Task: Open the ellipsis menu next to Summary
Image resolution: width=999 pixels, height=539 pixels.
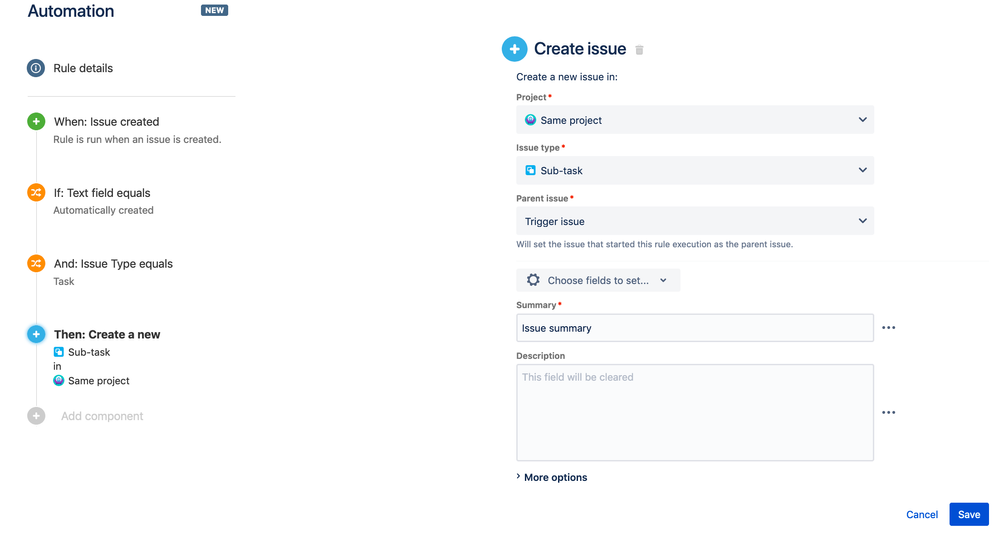Action: 888,328
